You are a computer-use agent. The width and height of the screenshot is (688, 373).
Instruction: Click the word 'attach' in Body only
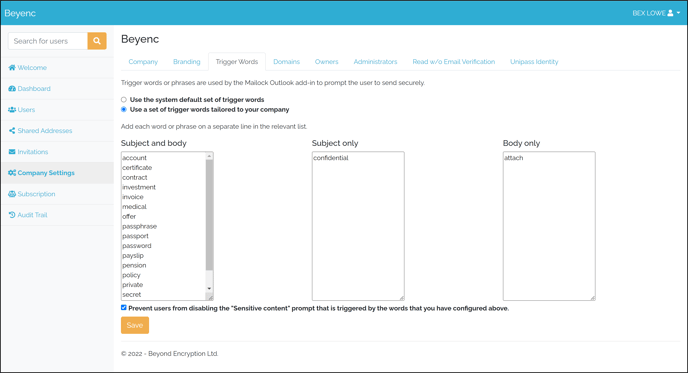pyautogui.click(x=513, y=158)
